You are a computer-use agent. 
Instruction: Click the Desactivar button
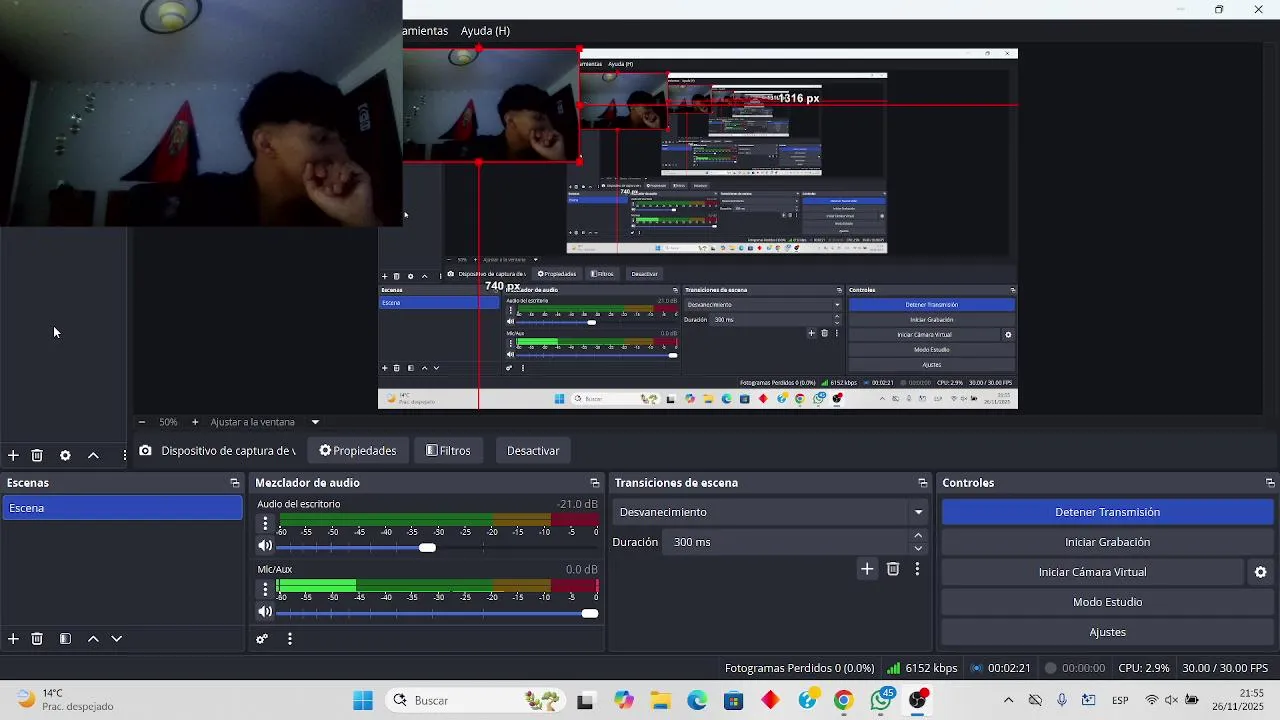click(x=533, y=451)
